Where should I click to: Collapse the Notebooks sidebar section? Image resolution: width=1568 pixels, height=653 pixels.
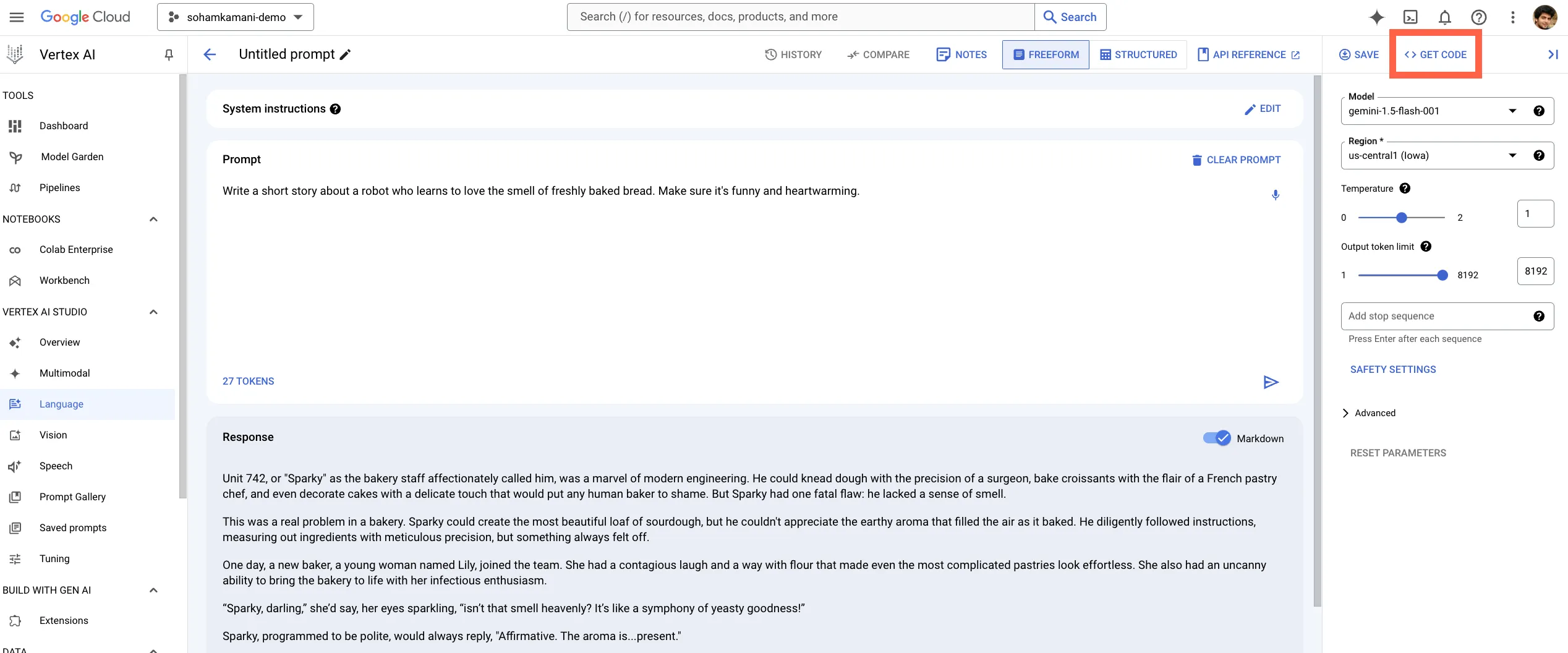pos(153,220)
